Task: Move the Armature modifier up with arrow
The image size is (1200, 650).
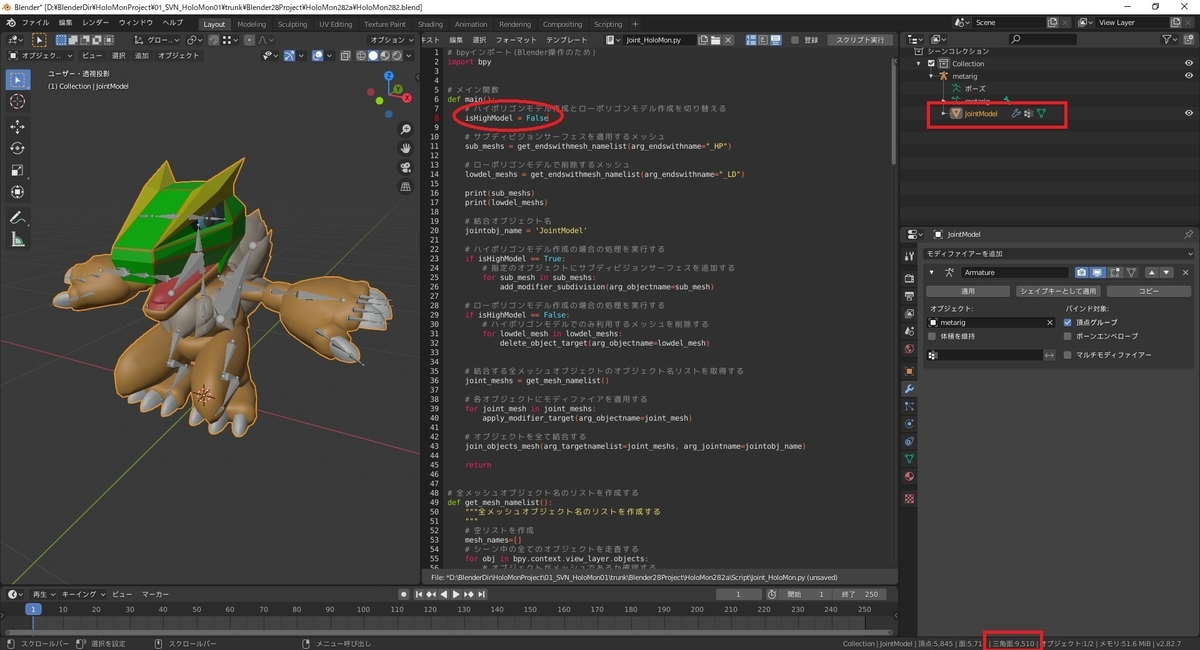Action: pyautogui.click(x=1152, y=272)
